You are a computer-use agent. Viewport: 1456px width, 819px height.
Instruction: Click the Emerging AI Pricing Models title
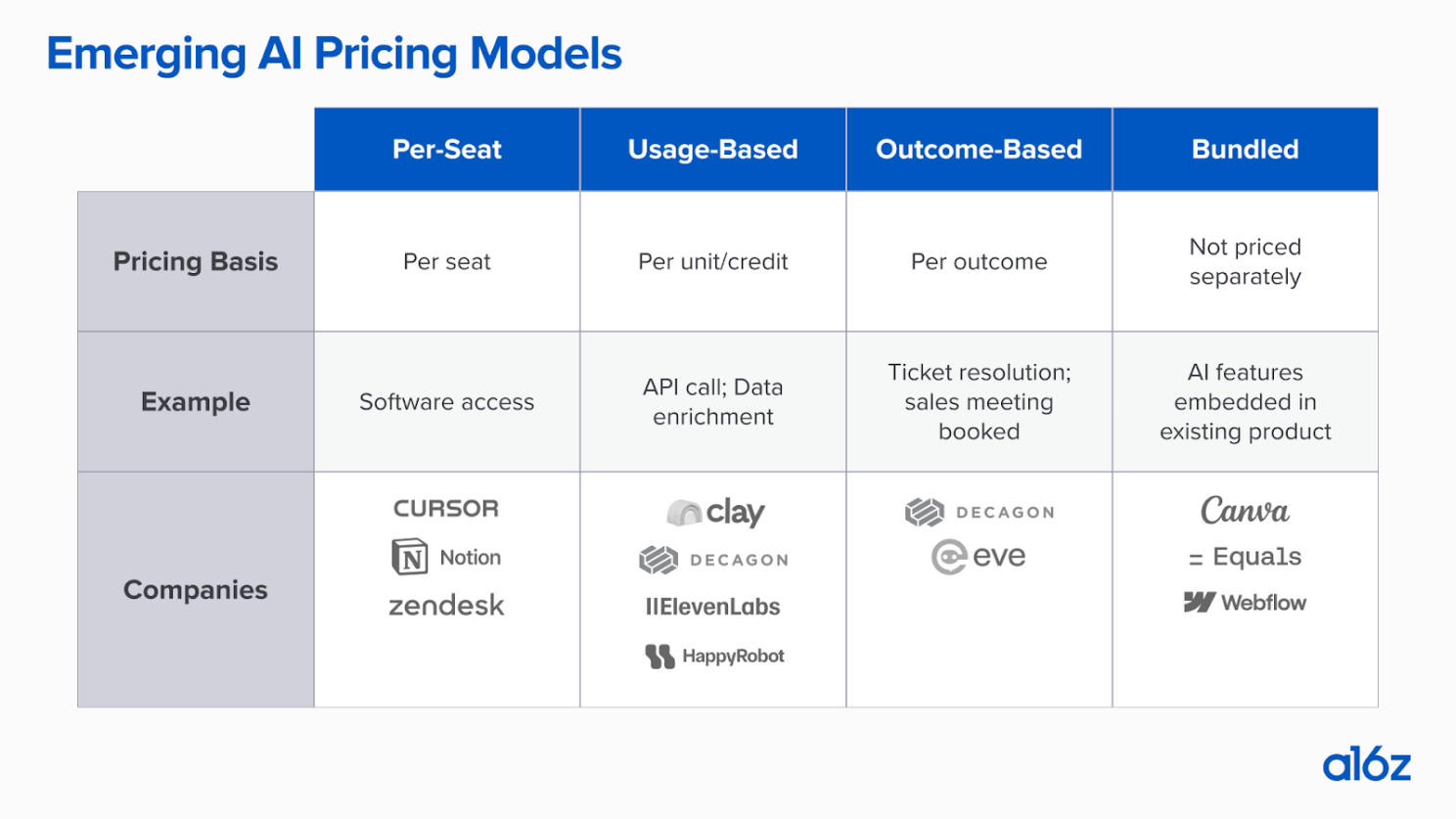click(334, 54)
